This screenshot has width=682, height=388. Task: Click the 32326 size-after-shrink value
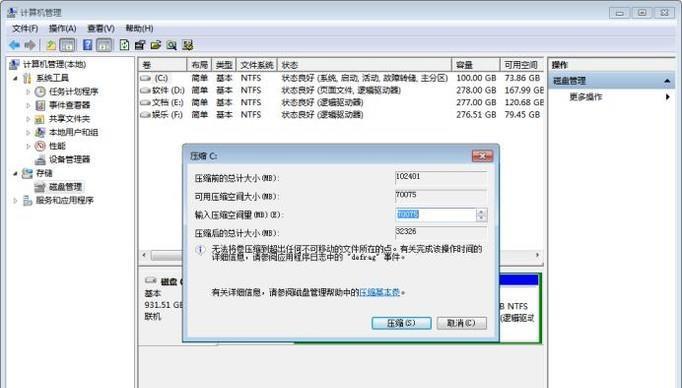406,231
